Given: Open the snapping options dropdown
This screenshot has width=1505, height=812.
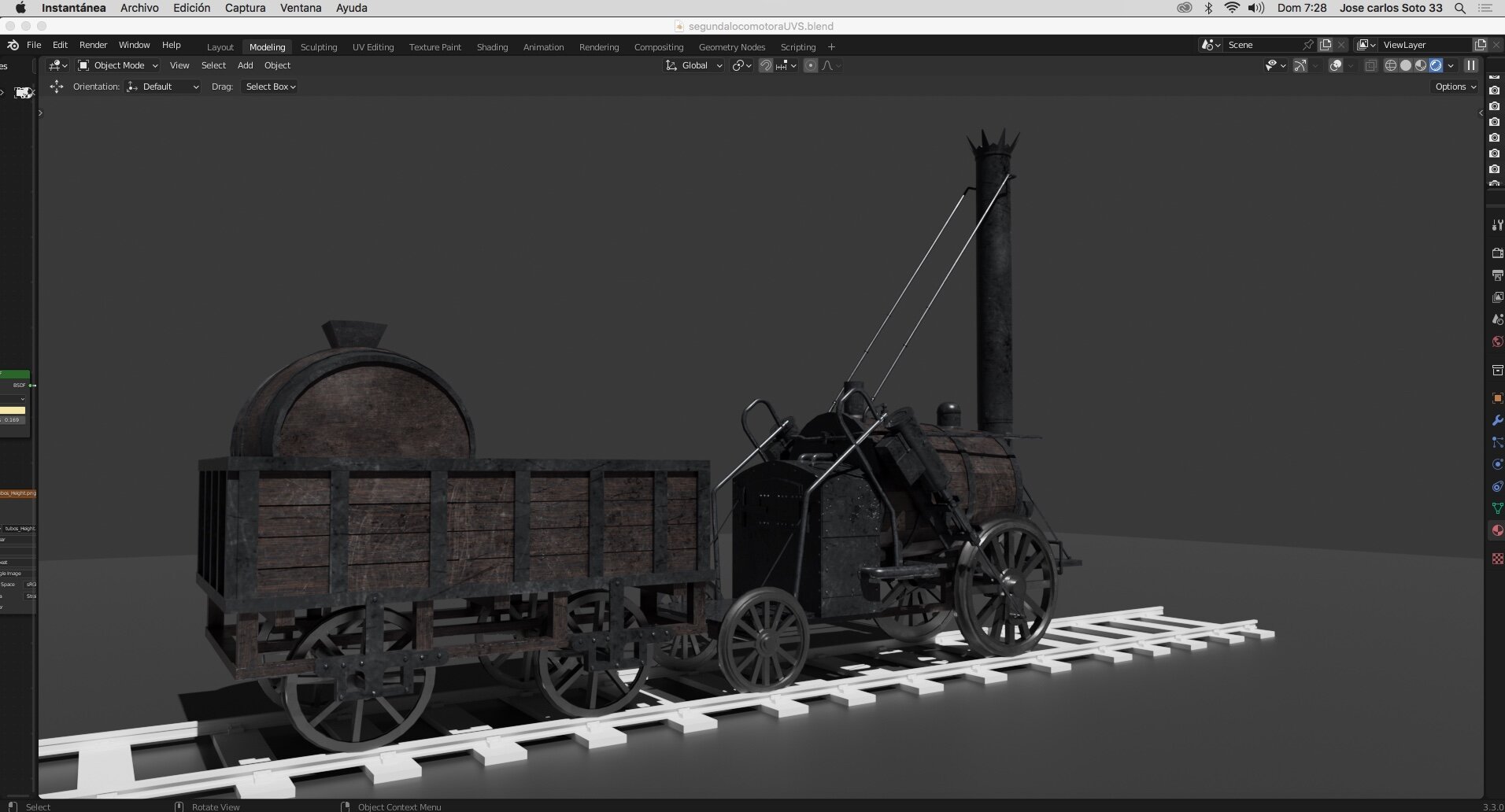Looking at the screenshot, I should pyautogui.click(x=786, y=65).
